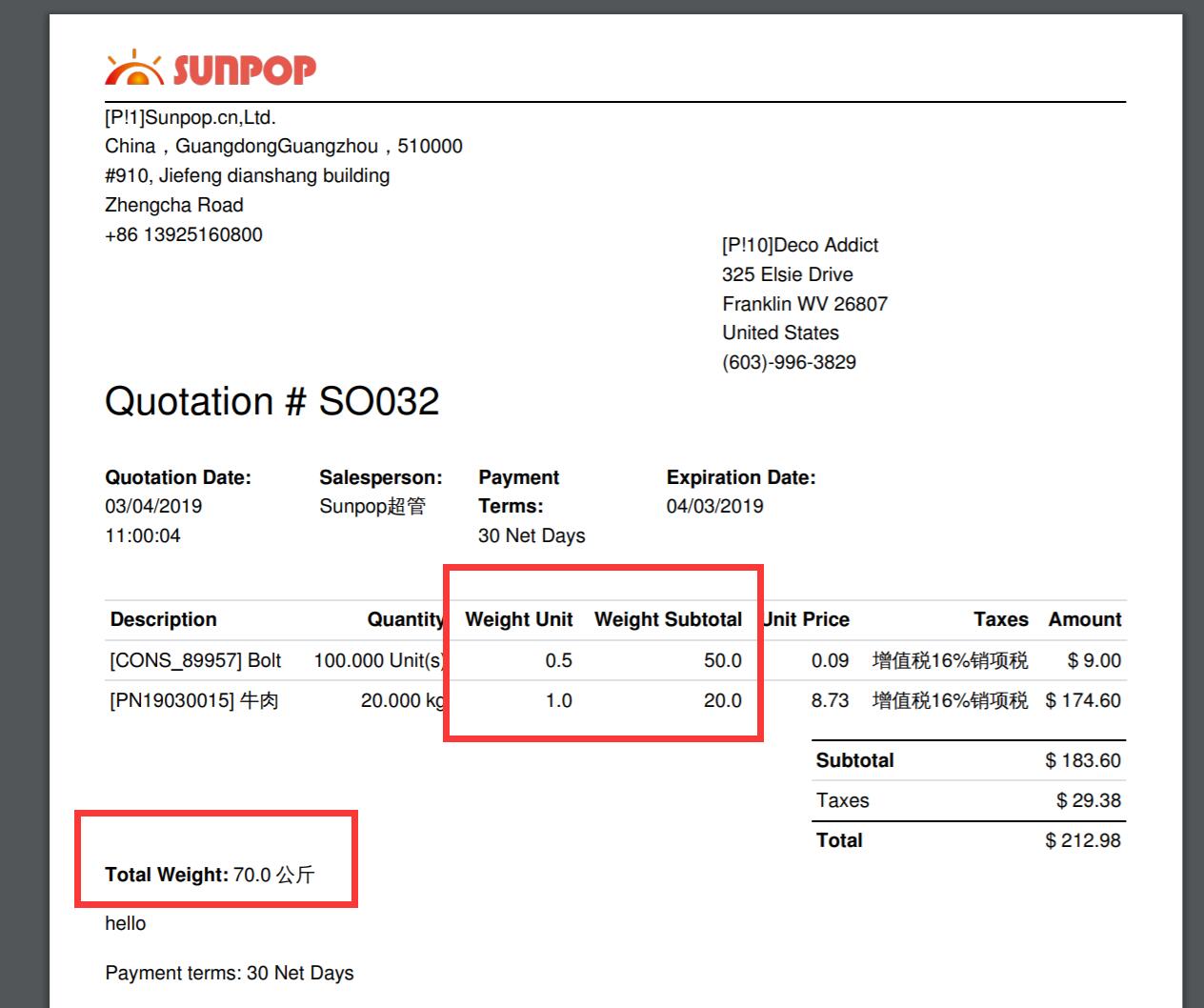The image size is (1204, 1008).
Task: Click the Unit Price column header
Action: pos(806,619)
